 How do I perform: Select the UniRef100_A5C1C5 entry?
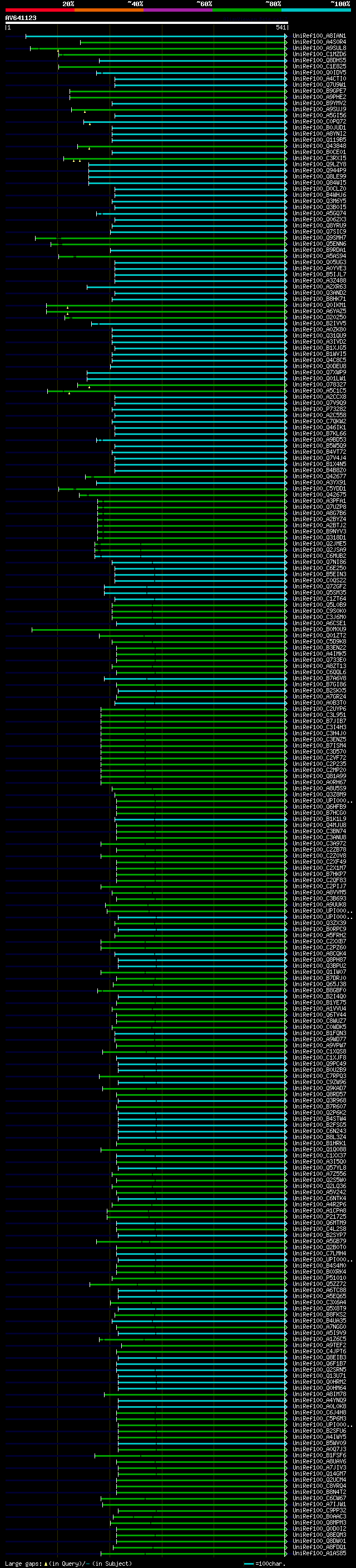(x=319, y=390)
